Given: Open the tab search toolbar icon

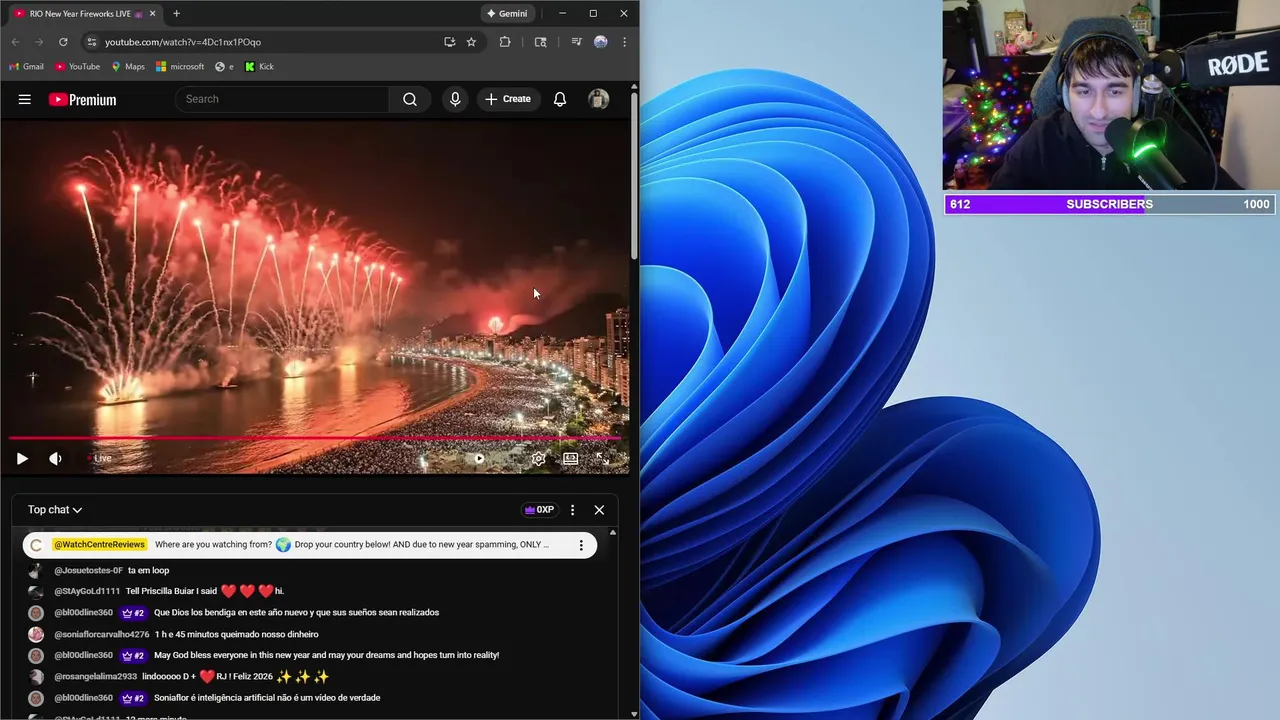Looking at the screenshot, I should tap(540, 42).
